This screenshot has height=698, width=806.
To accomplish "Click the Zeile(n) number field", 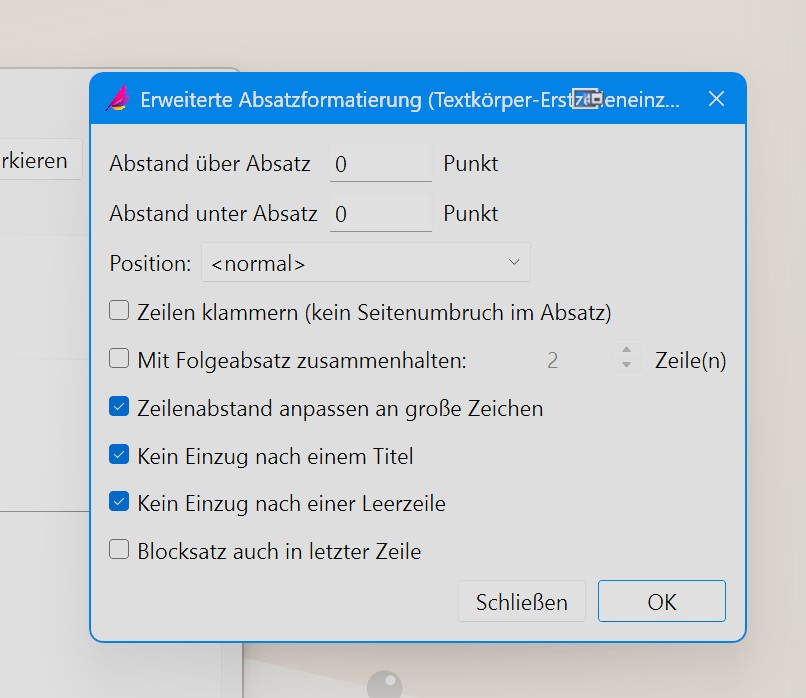I will coord(578,359).
